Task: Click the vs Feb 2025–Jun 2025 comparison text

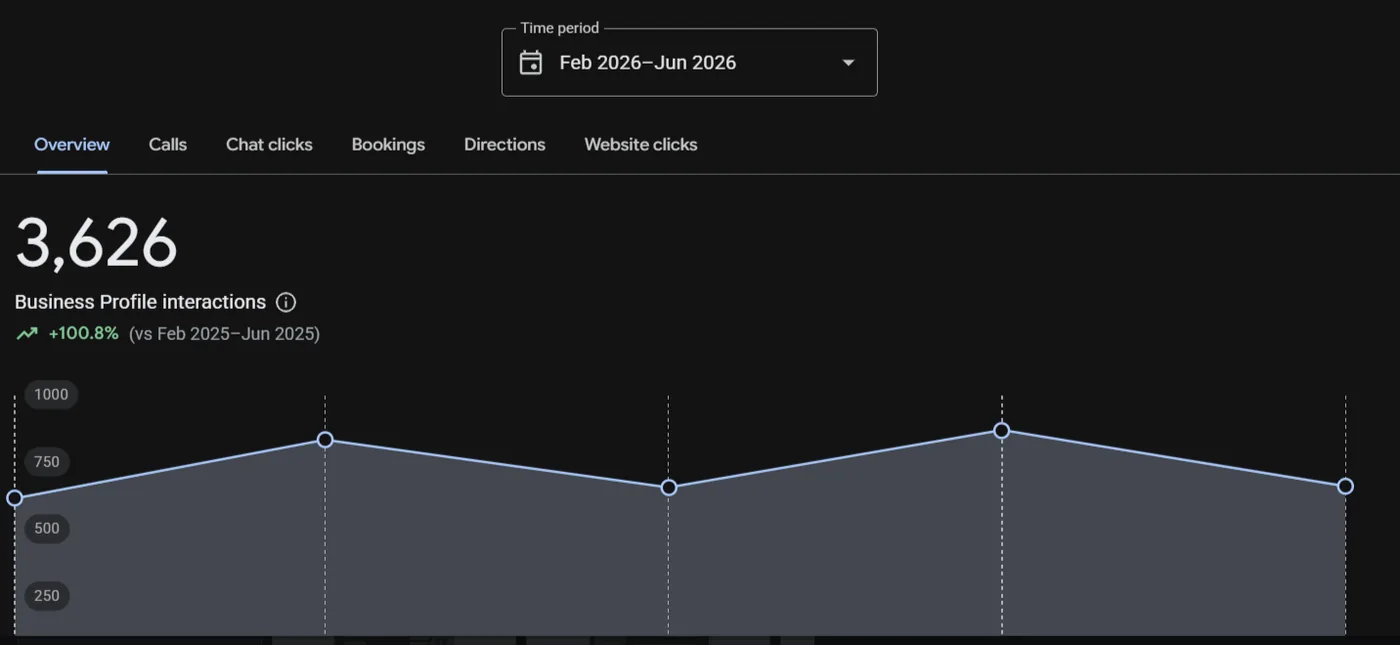Action: (224, 334)
